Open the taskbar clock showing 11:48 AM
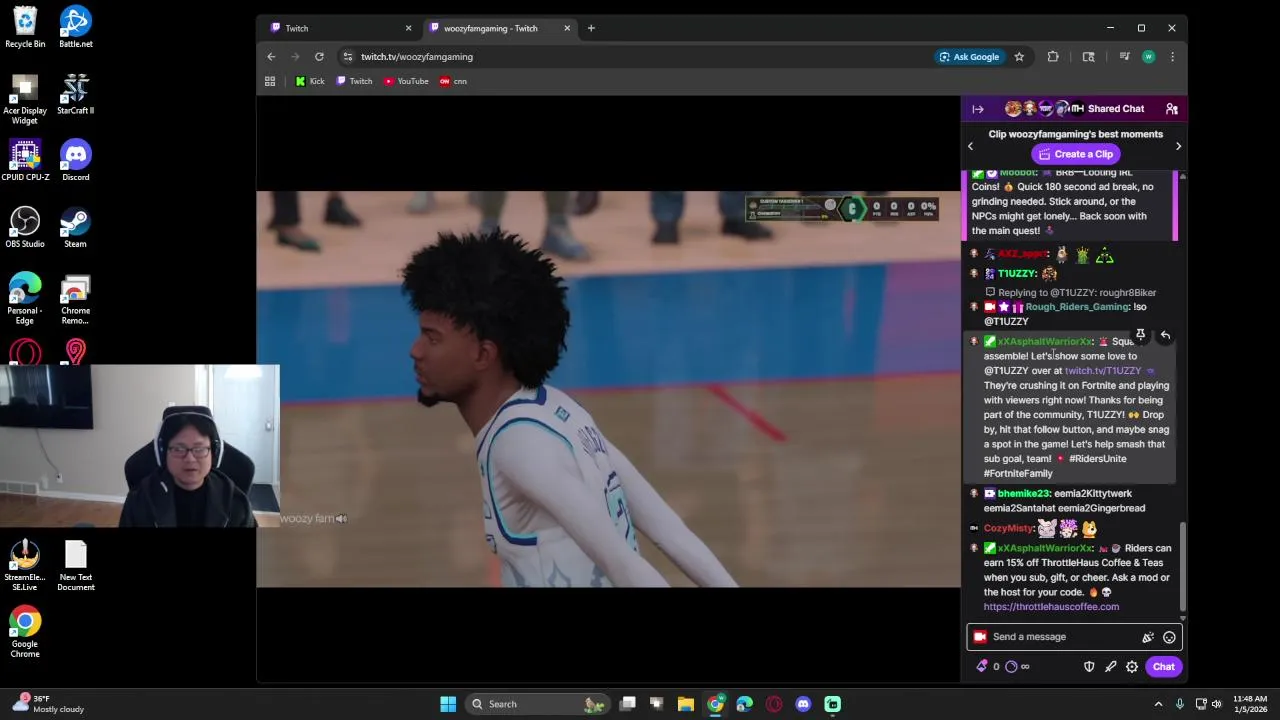This screenshot has width=1280, height=720. tap(1250, 704)
